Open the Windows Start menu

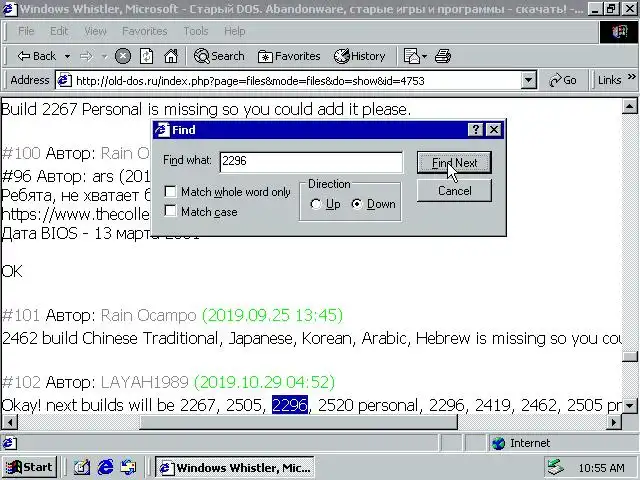[29, 467]
